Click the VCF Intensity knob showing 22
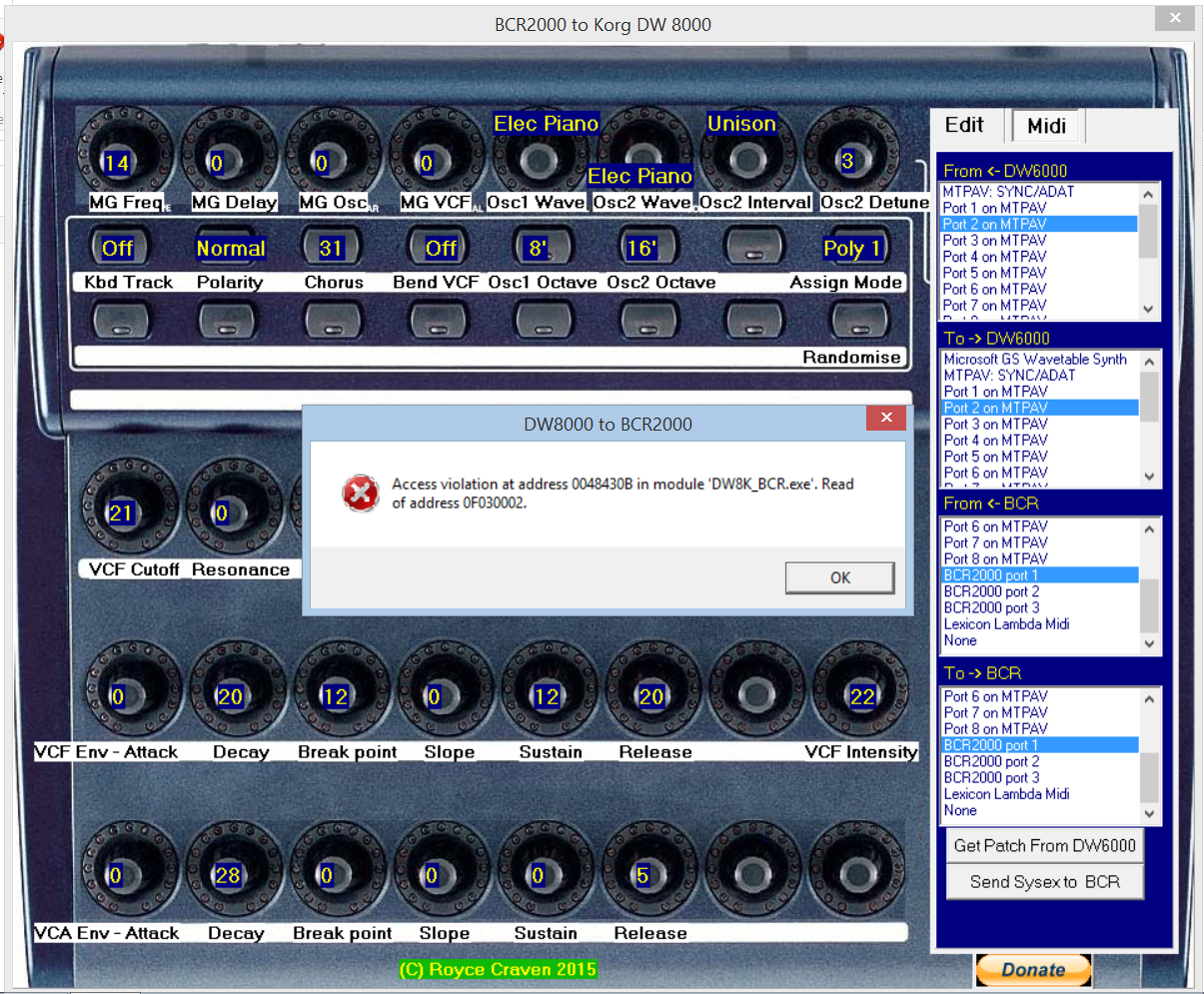 tap(861, 695)
